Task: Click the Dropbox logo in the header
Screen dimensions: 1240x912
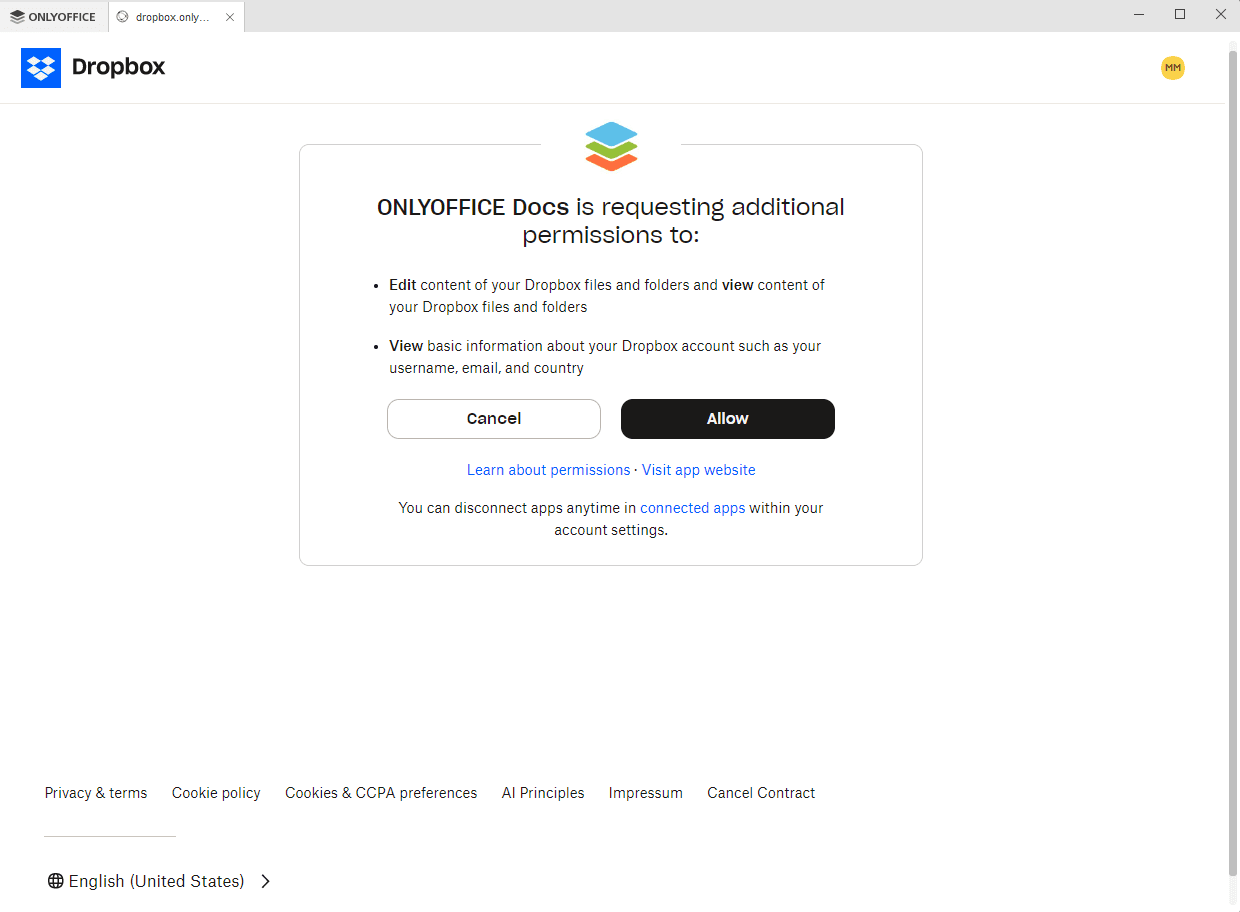Action: (x=92, y=67)
